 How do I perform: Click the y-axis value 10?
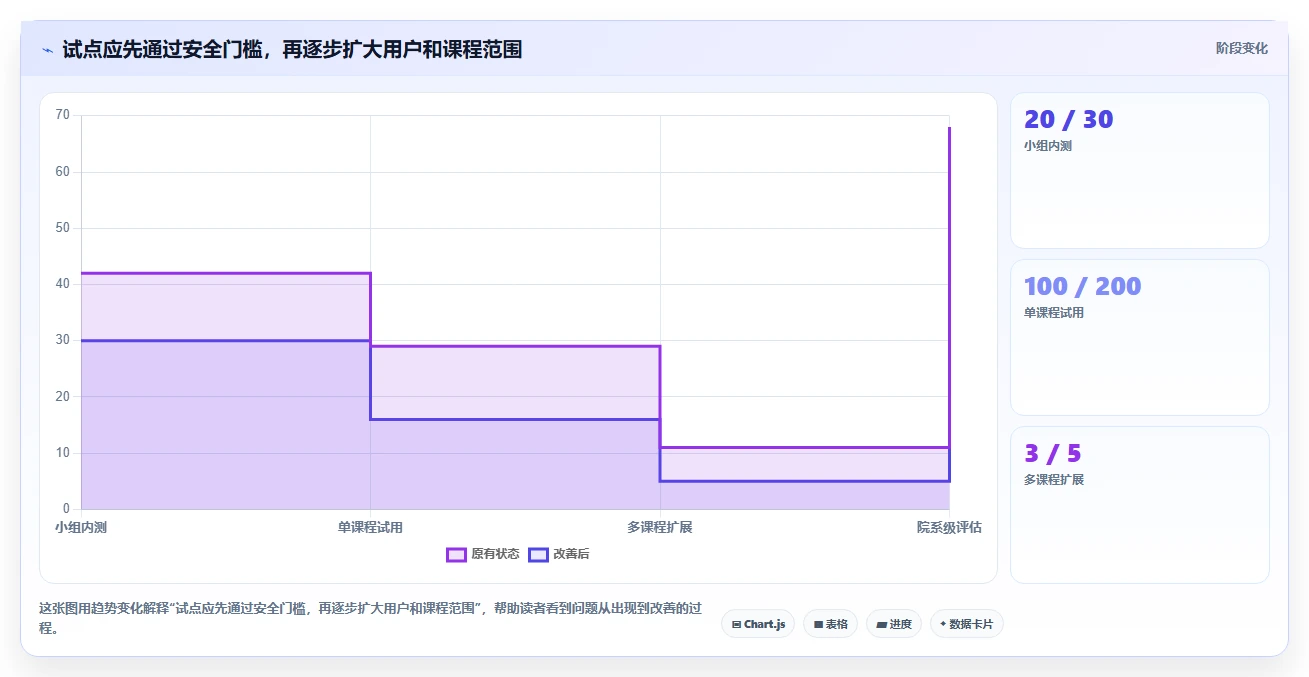63,453
